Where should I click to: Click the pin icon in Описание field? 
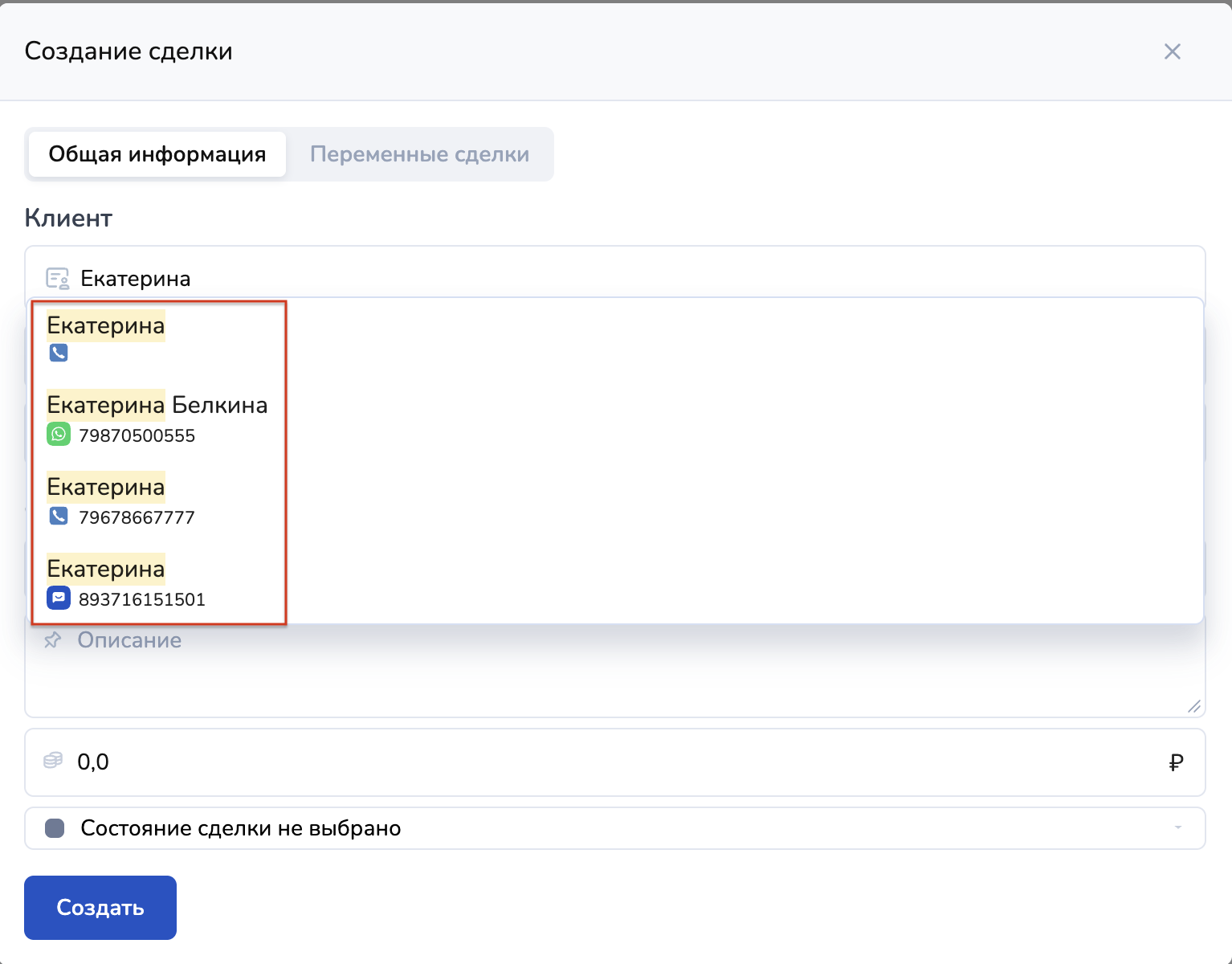tap(53, 640)
